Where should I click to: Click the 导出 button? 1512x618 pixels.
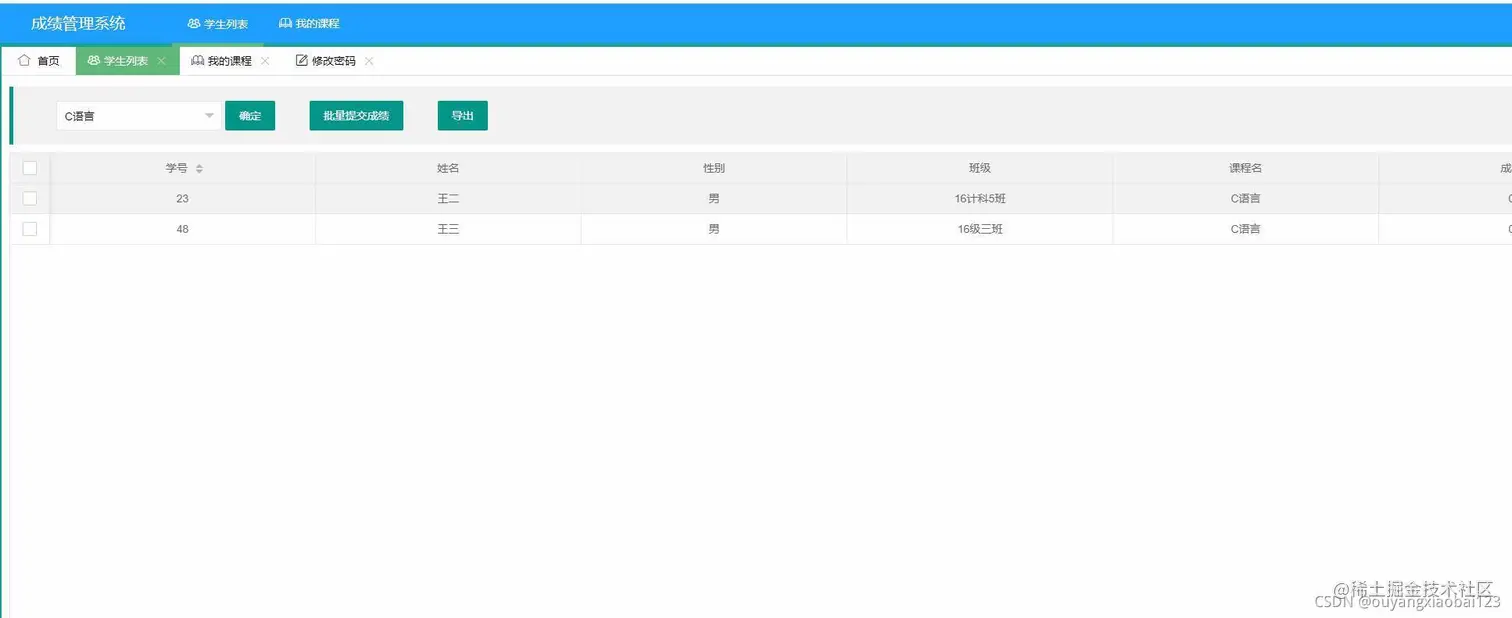point(463,116)
